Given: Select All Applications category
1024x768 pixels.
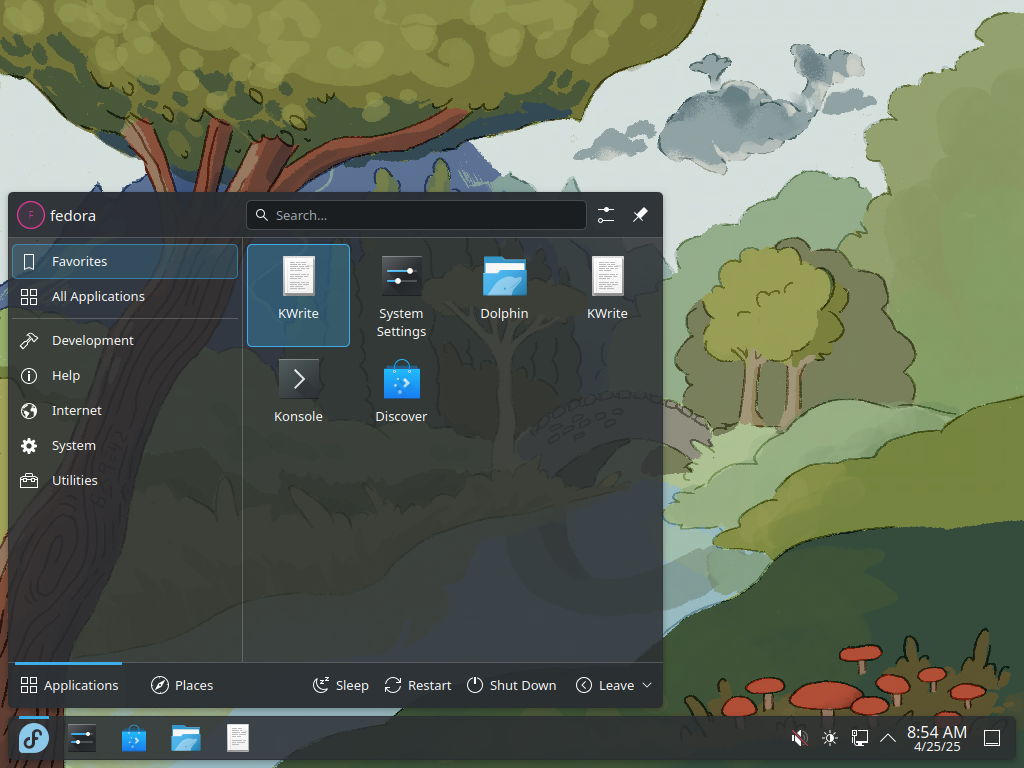Looking at the screenshot, I should tap(125, 296).
